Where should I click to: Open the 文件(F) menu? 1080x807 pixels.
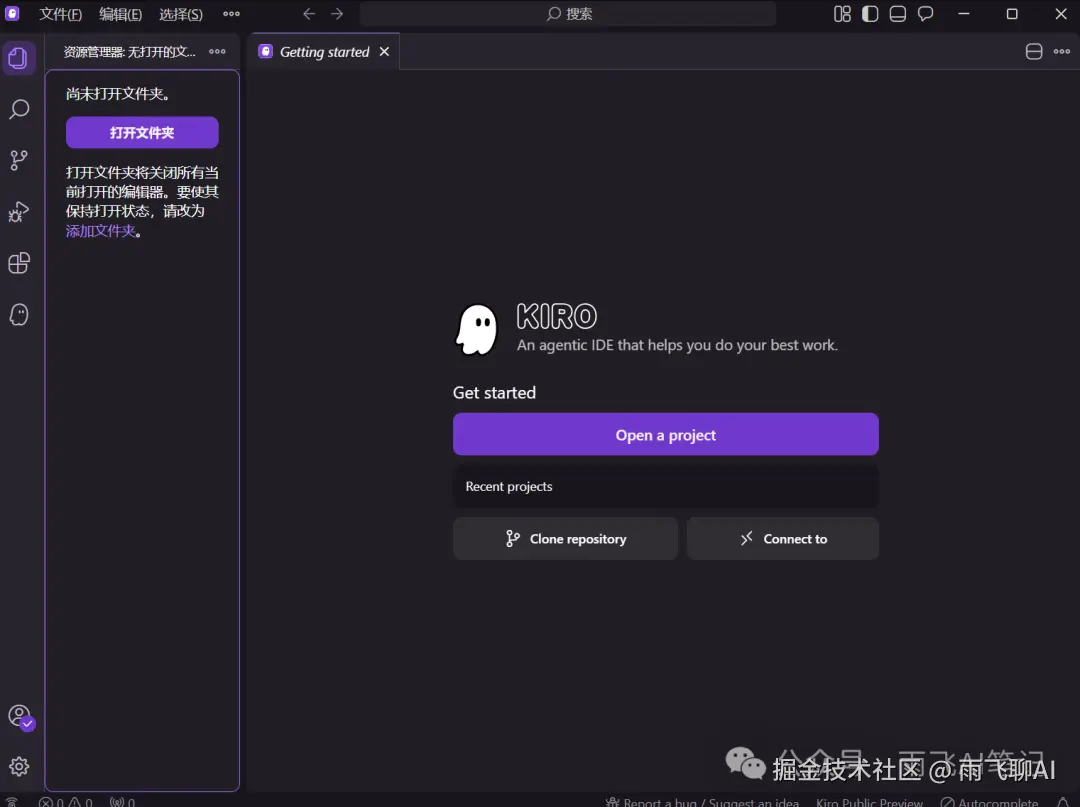(61, 14)
